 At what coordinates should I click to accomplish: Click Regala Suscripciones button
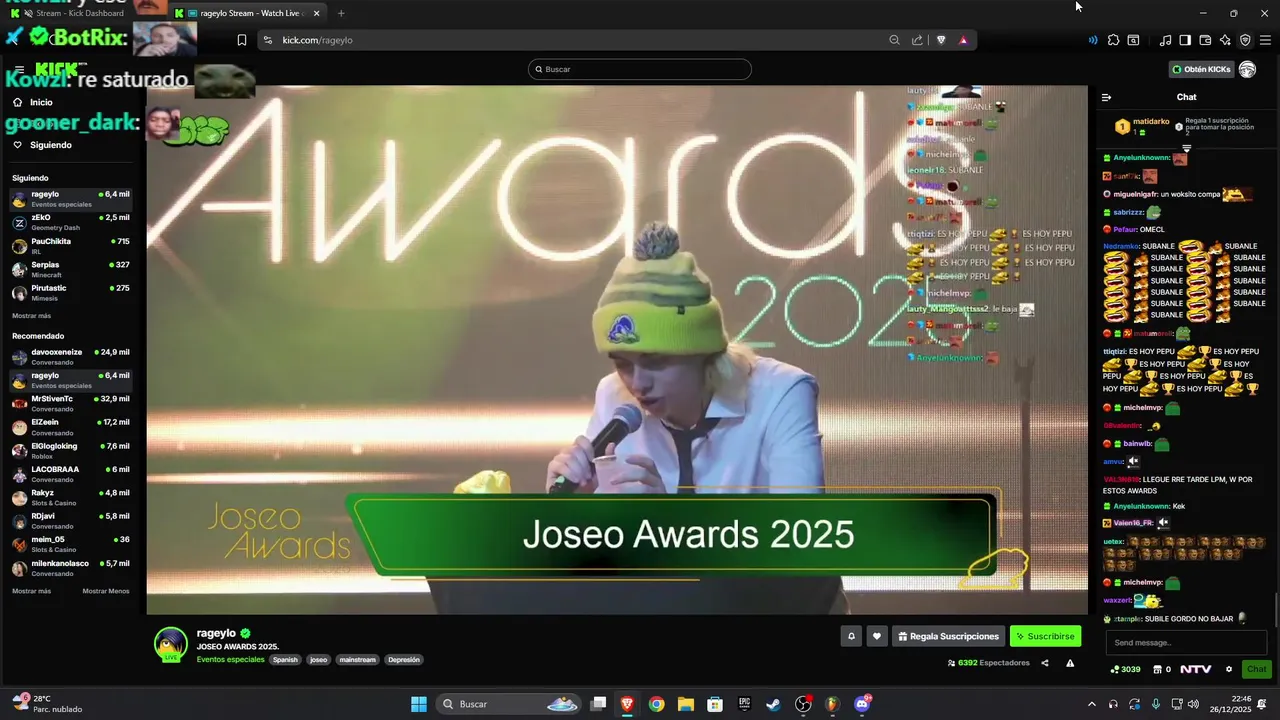click(x=947, y=636)
